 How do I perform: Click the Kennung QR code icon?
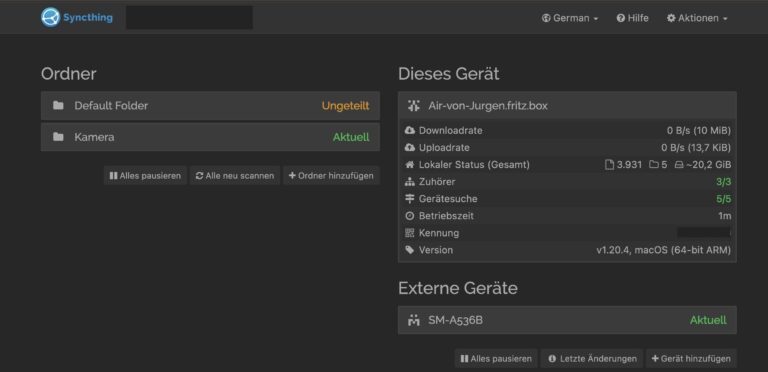click(410, 233)
